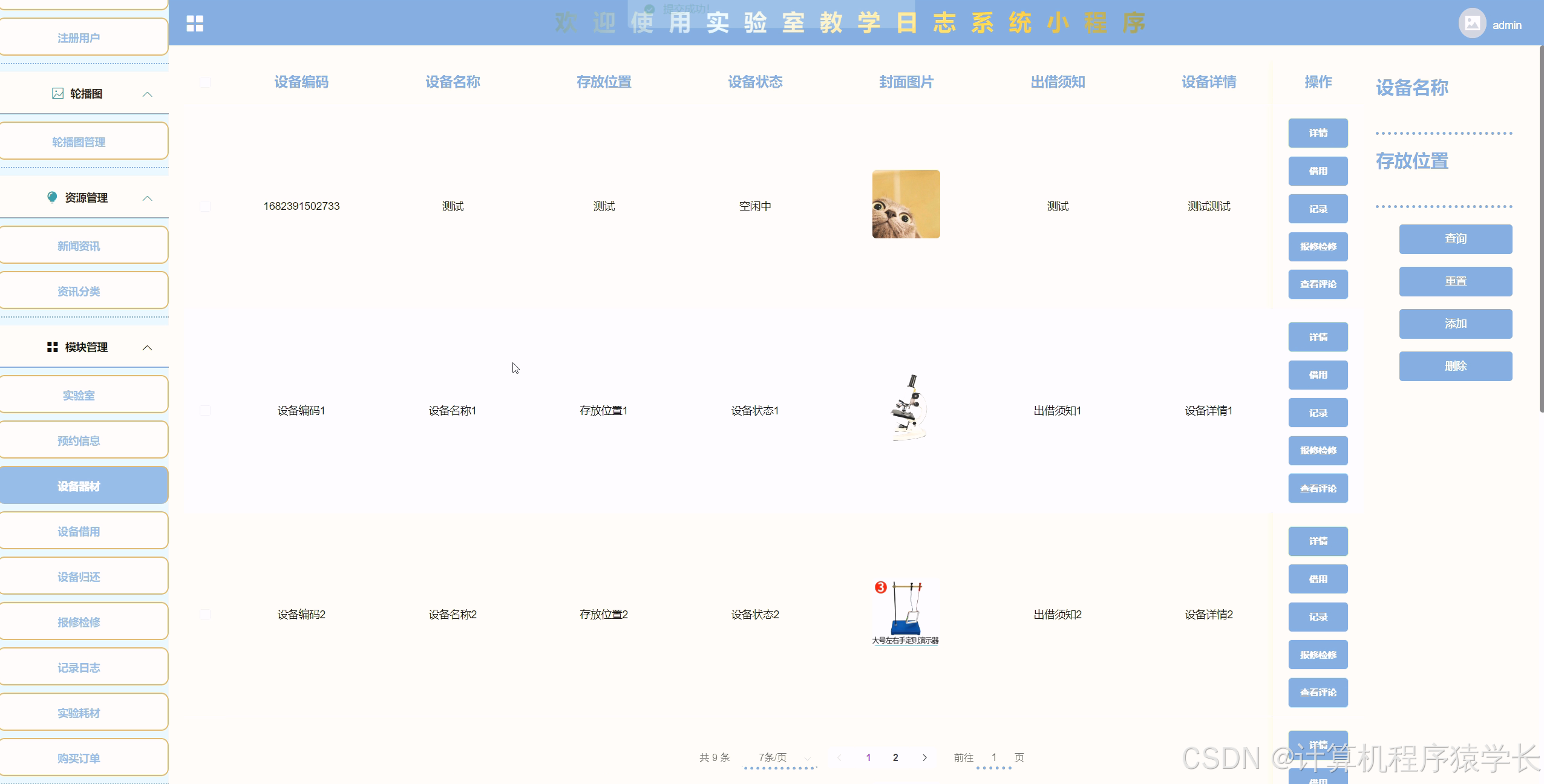
Task: Open the admin avatar image
Action: point(1472,24)
